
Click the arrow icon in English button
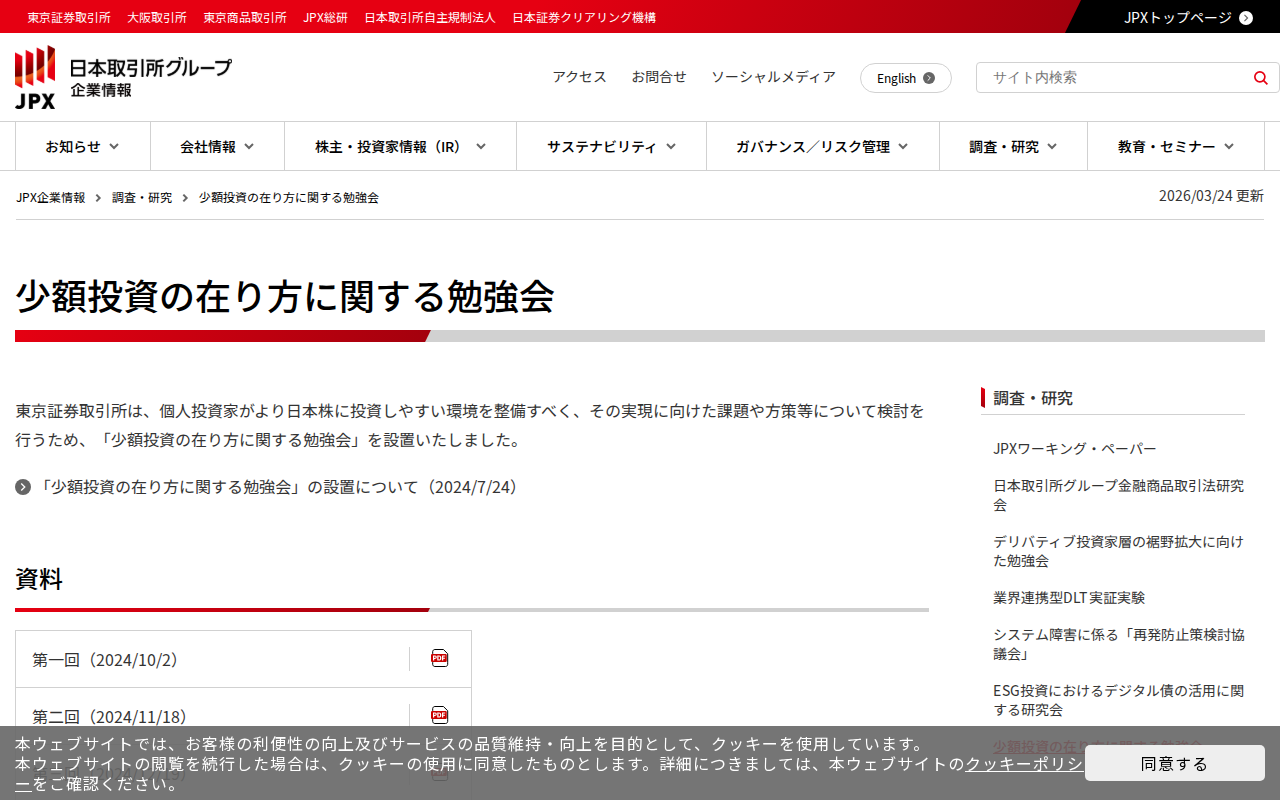pyautogui.click(x=929, y=78)
